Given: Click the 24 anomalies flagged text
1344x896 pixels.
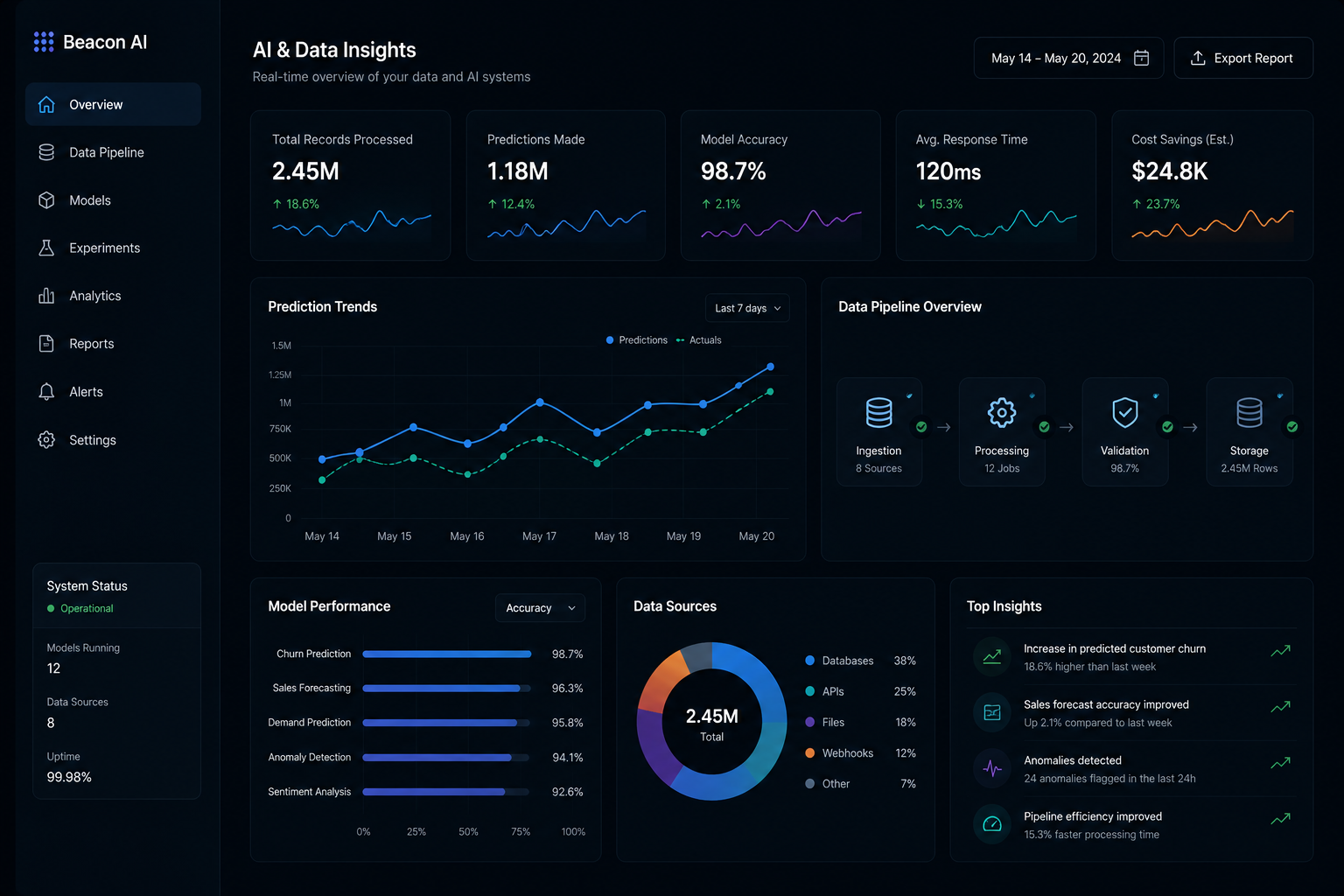Looking at the screenshot, I should [1109, 779].
